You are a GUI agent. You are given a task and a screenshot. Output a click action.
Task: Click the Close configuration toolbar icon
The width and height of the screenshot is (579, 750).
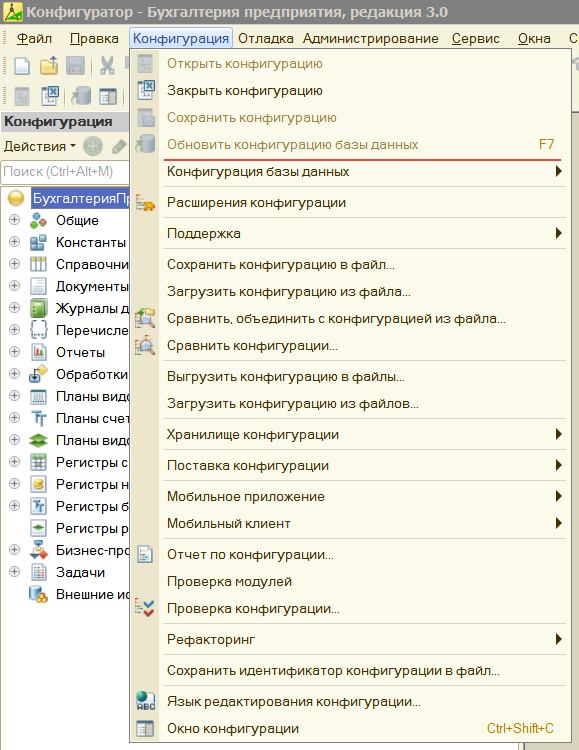49,96
